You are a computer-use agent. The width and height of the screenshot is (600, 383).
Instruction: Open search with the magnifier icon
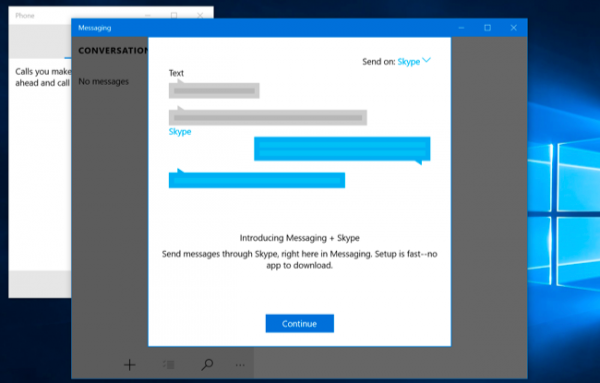[207, 365]
